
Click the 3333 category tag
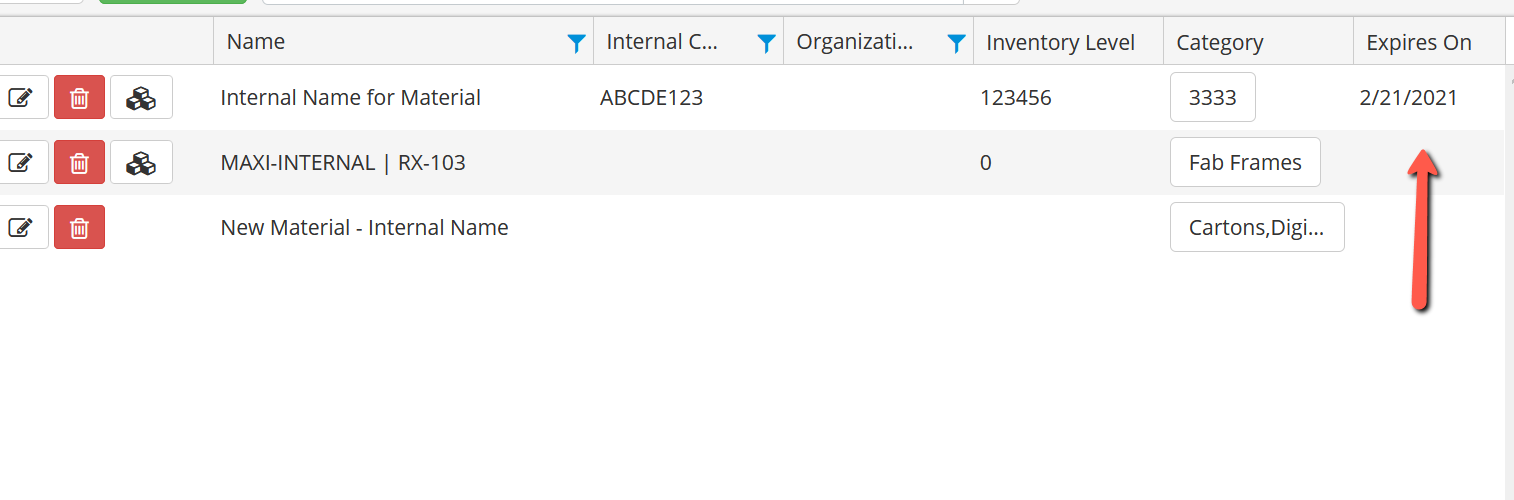click(1213, 98)
